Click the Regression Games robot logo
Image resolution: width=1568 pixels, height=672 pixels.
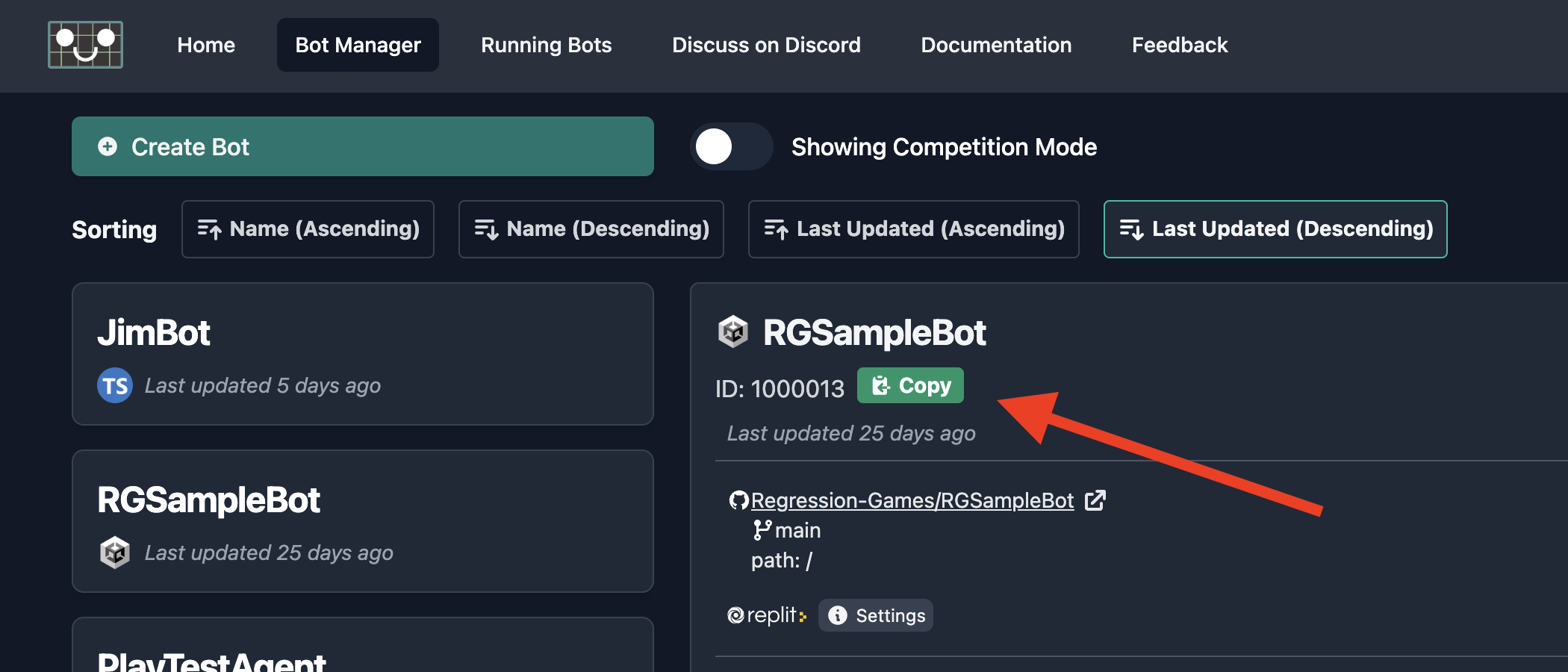(85, 45)
